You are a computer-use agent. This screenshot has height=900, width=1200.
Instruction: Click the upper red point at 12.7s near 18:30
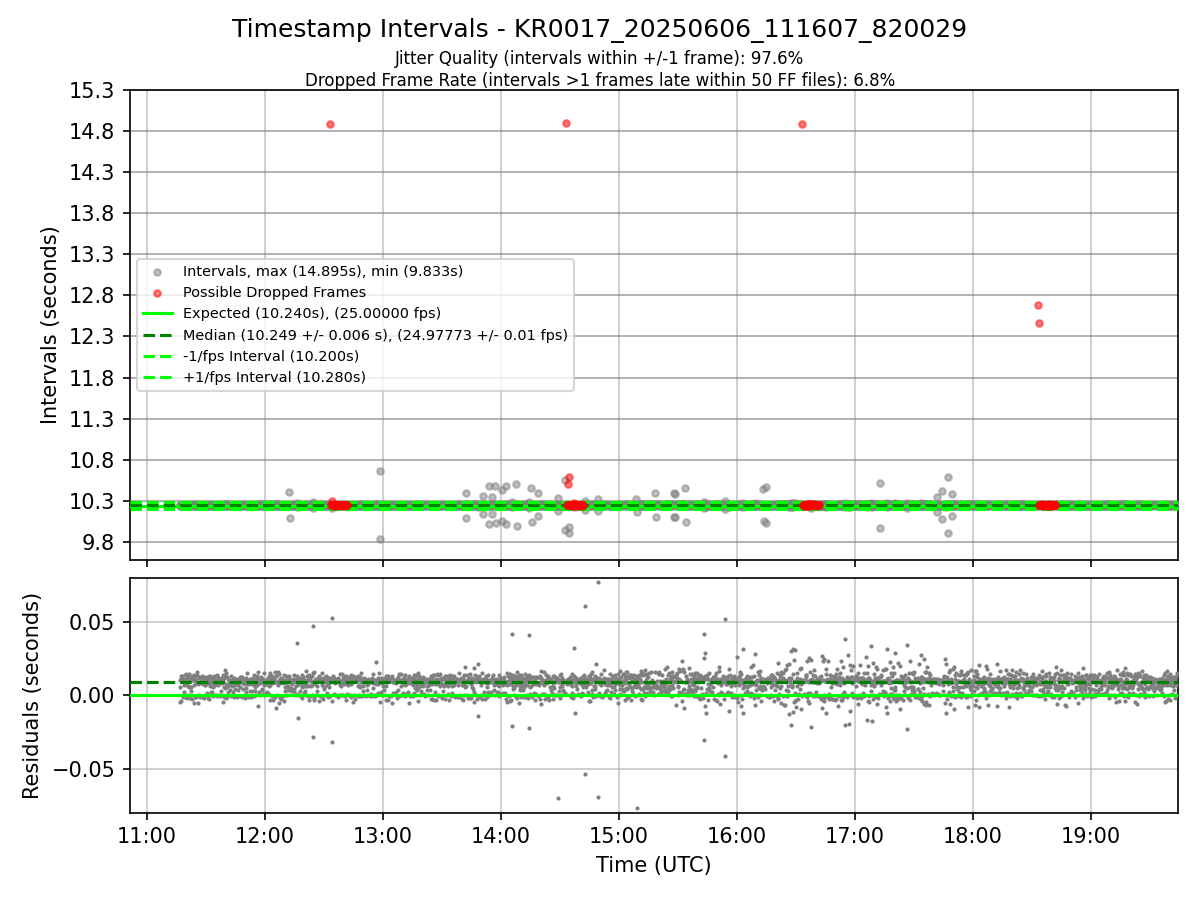pyautogui.click(x=1038, y=305)
